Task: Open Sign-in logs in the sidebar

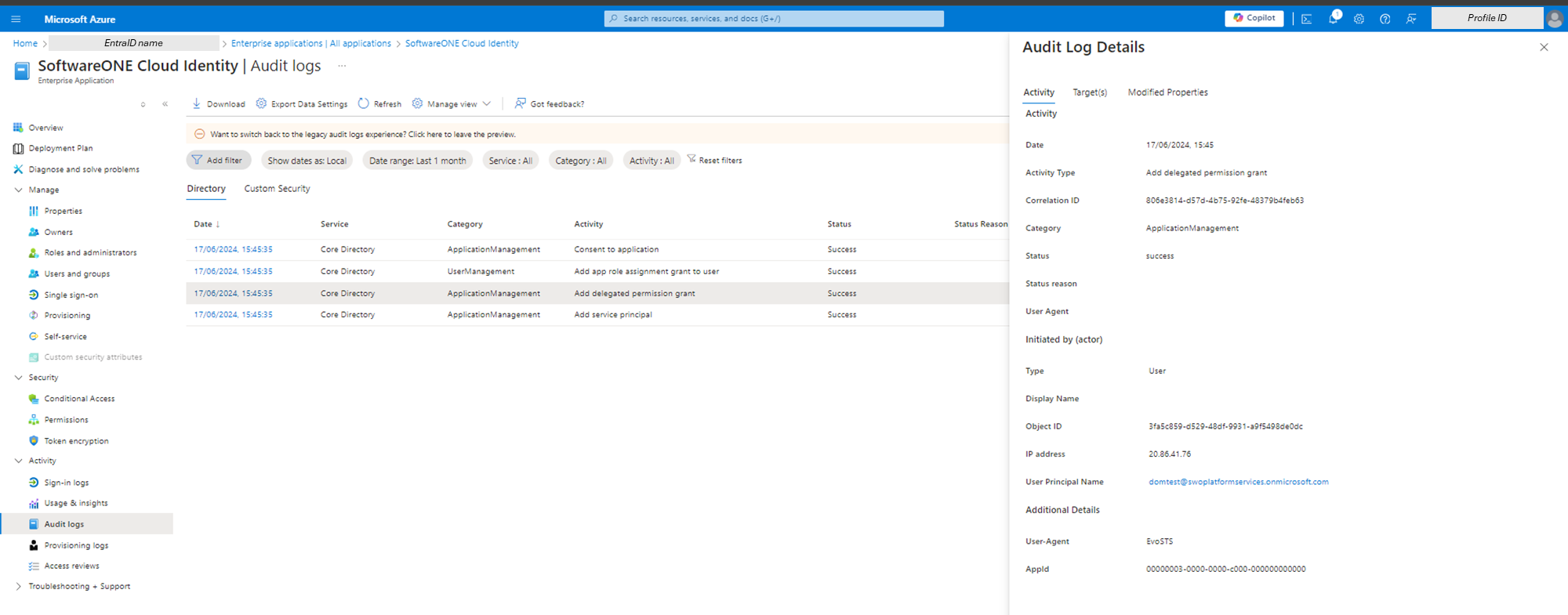Action: (67, 483)
